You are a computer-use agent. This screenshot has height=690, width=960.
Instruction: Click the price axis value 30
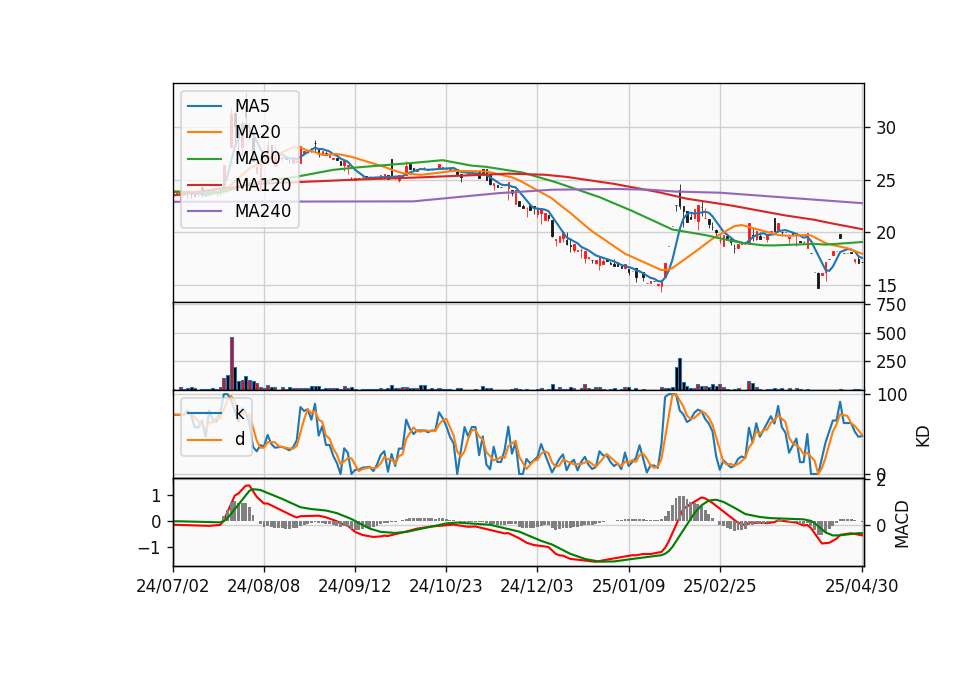tap(886, 128)
